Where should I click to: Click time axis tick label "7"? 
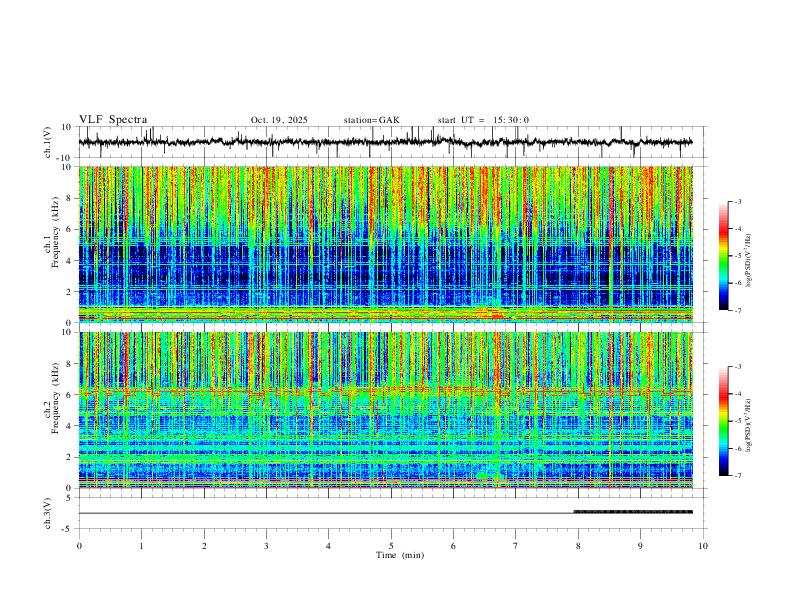pos(516,546)
